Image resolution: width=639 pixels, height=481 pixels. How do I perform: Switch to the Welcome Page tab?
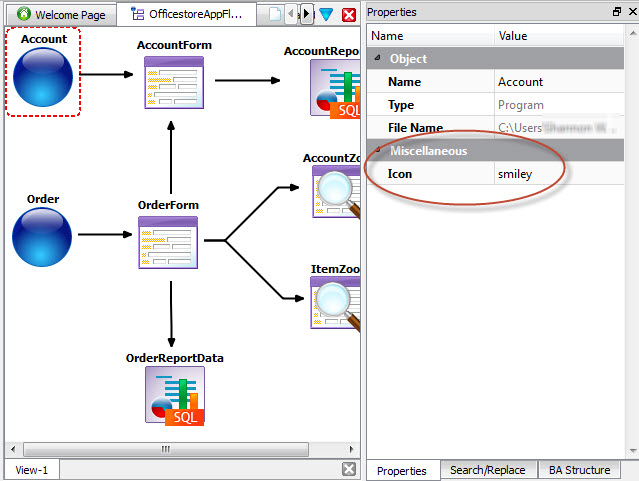coord(61,15)
